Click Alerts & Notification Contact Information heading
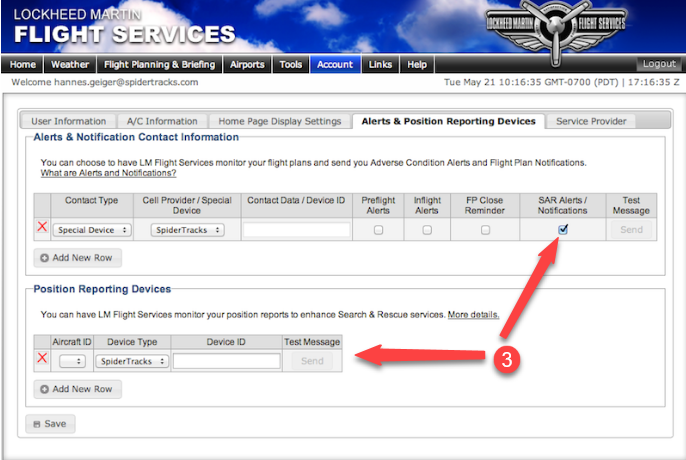Screen dimensions: 686x460 point(136,137)
